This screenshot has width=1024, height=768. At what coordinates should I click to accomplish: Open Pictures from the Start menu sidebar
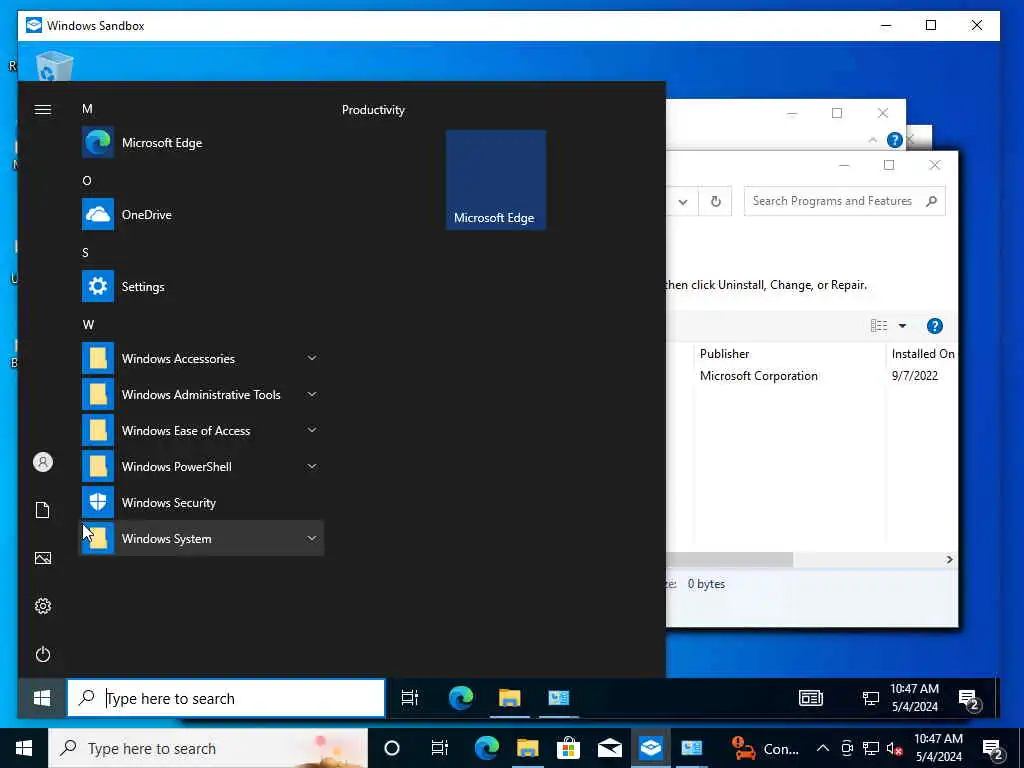(42, 558)
